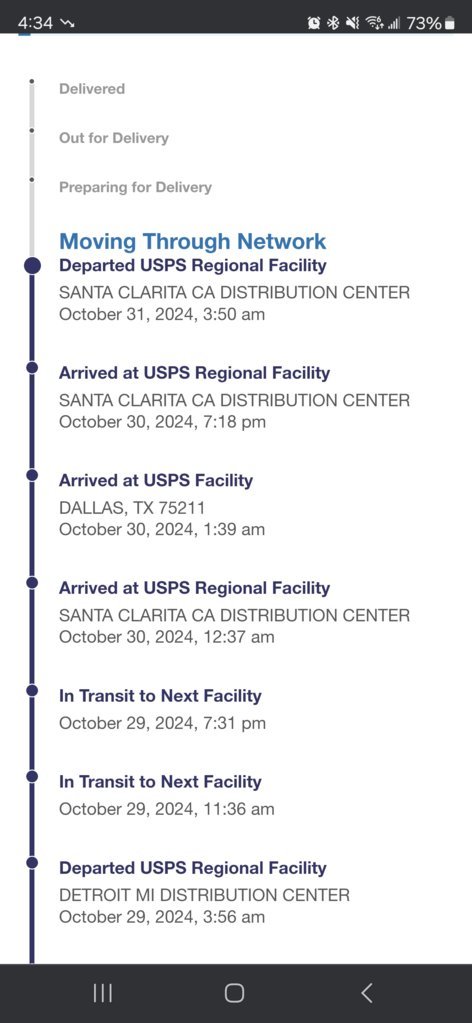472x1023 pixels.
Task: Tap the battery icon beside 73%
Action: click(x=450, y=23)
